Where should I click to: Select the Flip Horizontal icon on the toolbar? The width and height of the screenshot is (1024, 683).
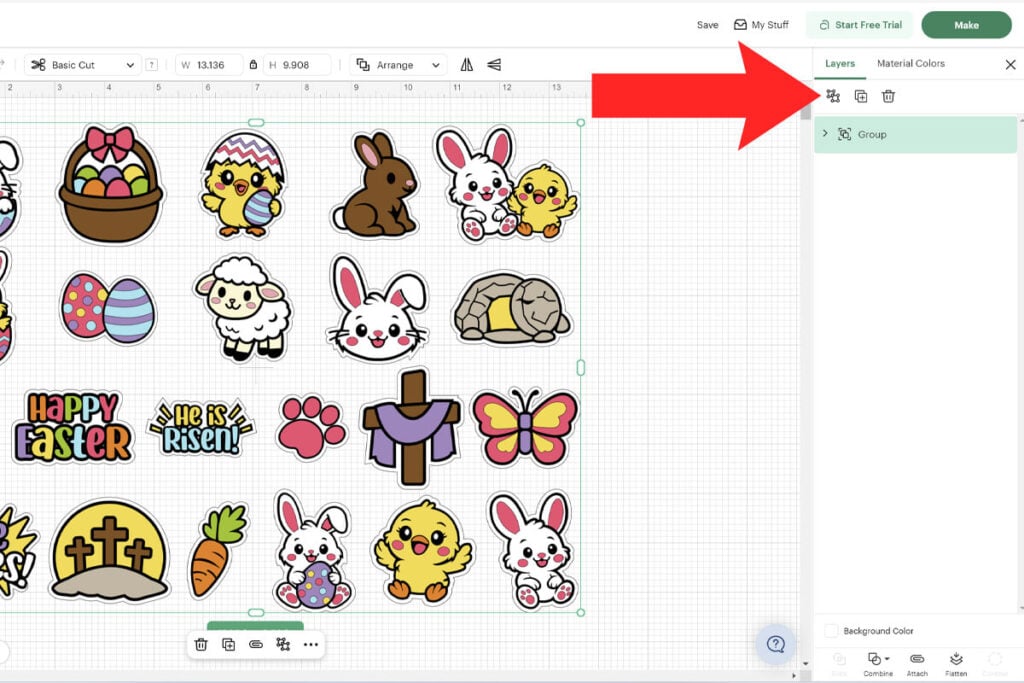pyautogui.click(x=467, y=64)
